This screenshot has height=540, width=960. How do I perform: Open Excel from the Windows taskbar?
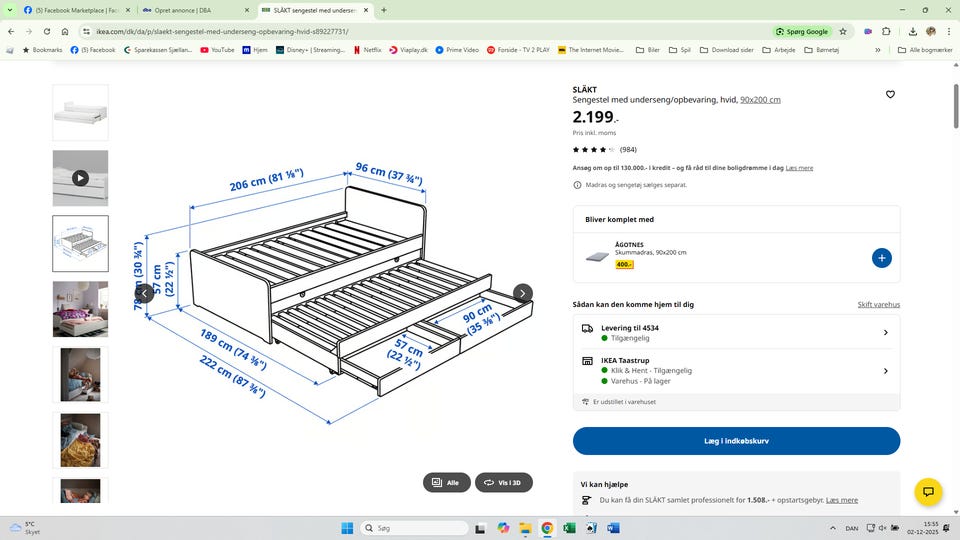click(569, 528)
